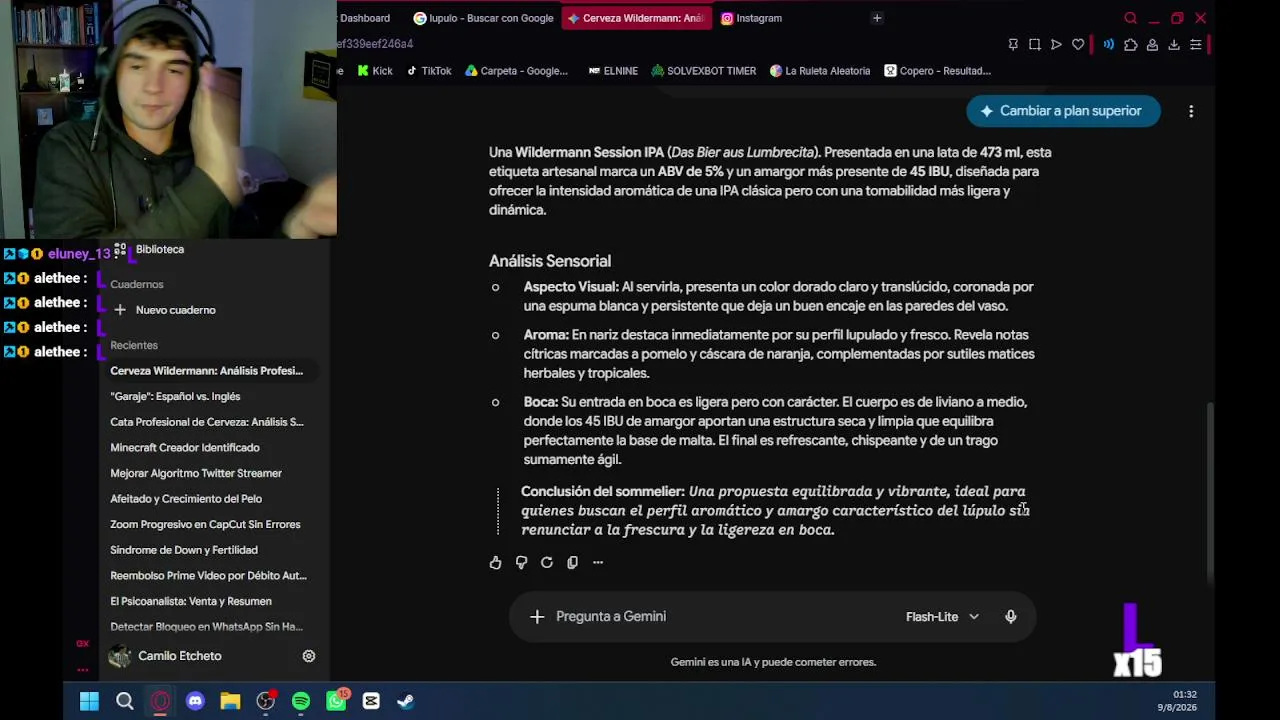Open the ELNINE bookmark

coord(613,71)
